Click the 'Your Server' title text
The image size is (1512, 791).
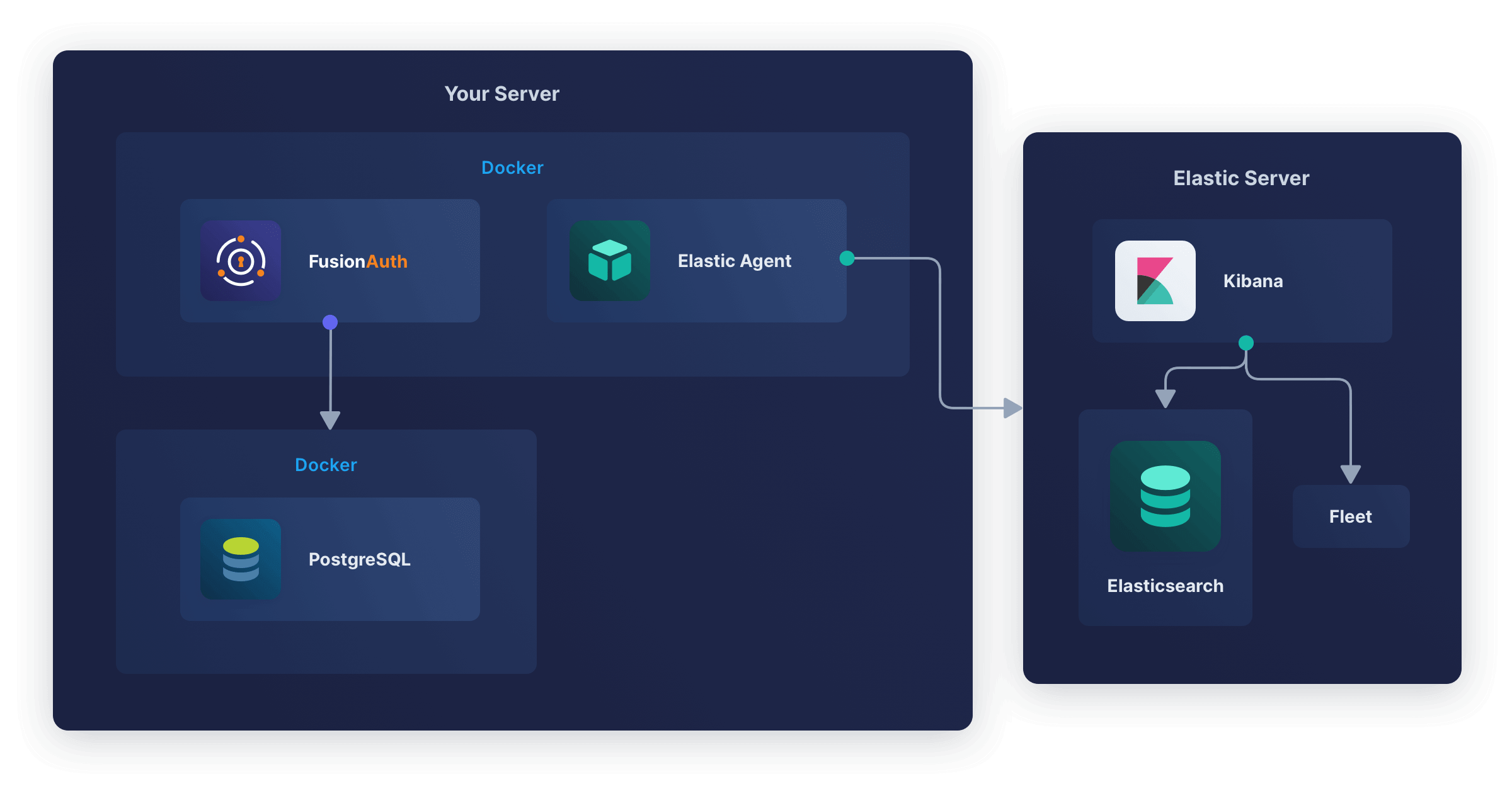tap(502, 94)
